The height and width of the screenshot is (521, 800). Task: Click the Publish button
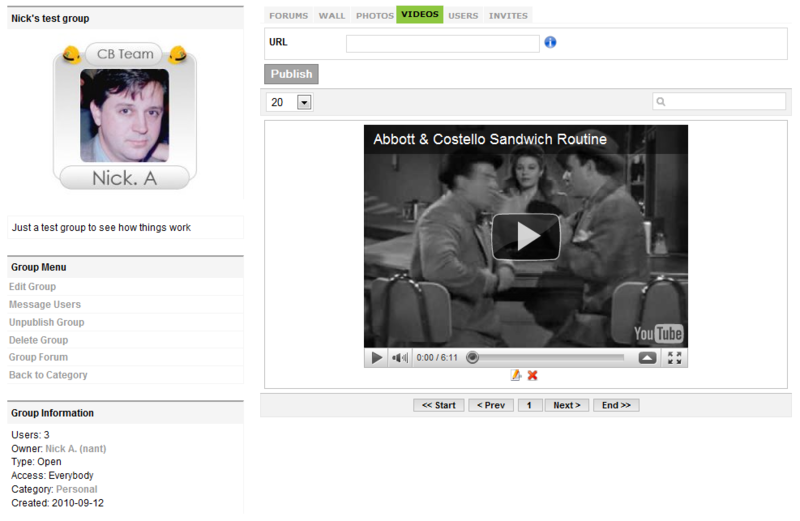291,74
